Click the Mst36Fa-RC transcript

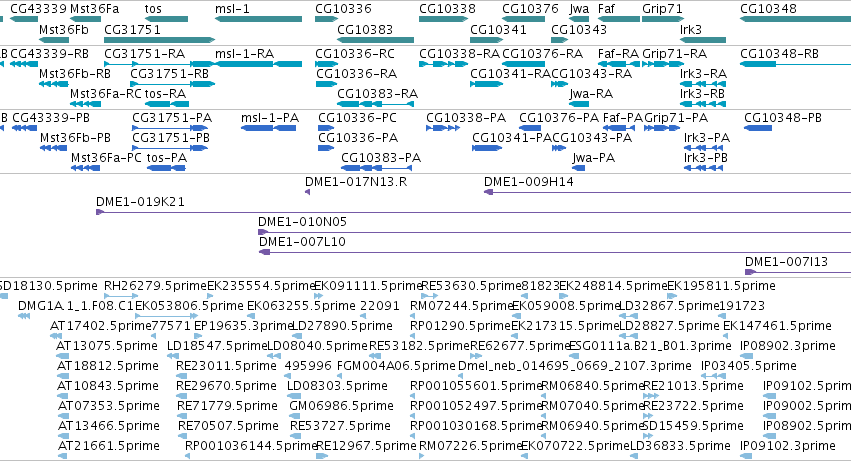(86, 104)
